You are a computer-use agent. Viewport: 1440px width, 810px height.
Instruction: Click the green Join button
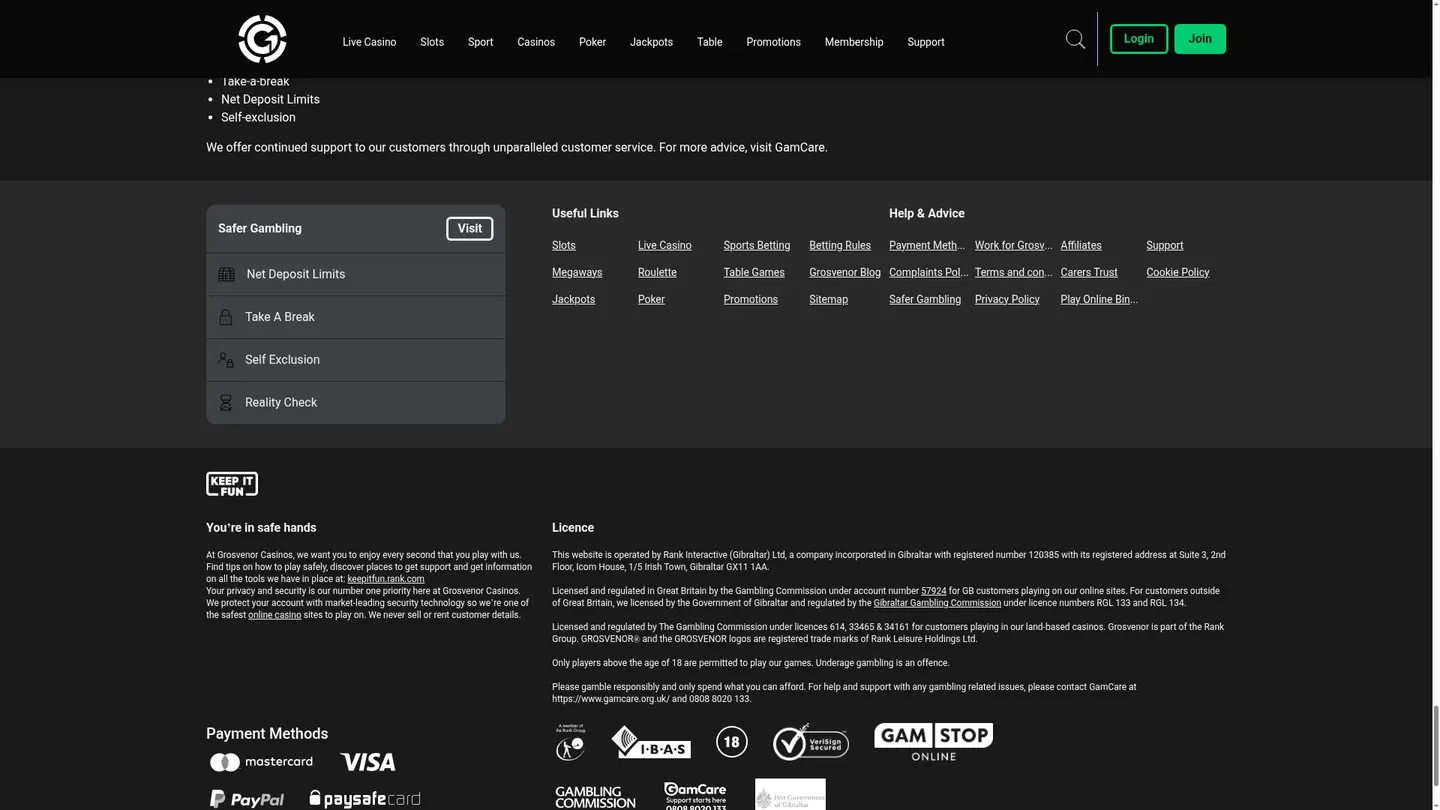click(1200, 39)
